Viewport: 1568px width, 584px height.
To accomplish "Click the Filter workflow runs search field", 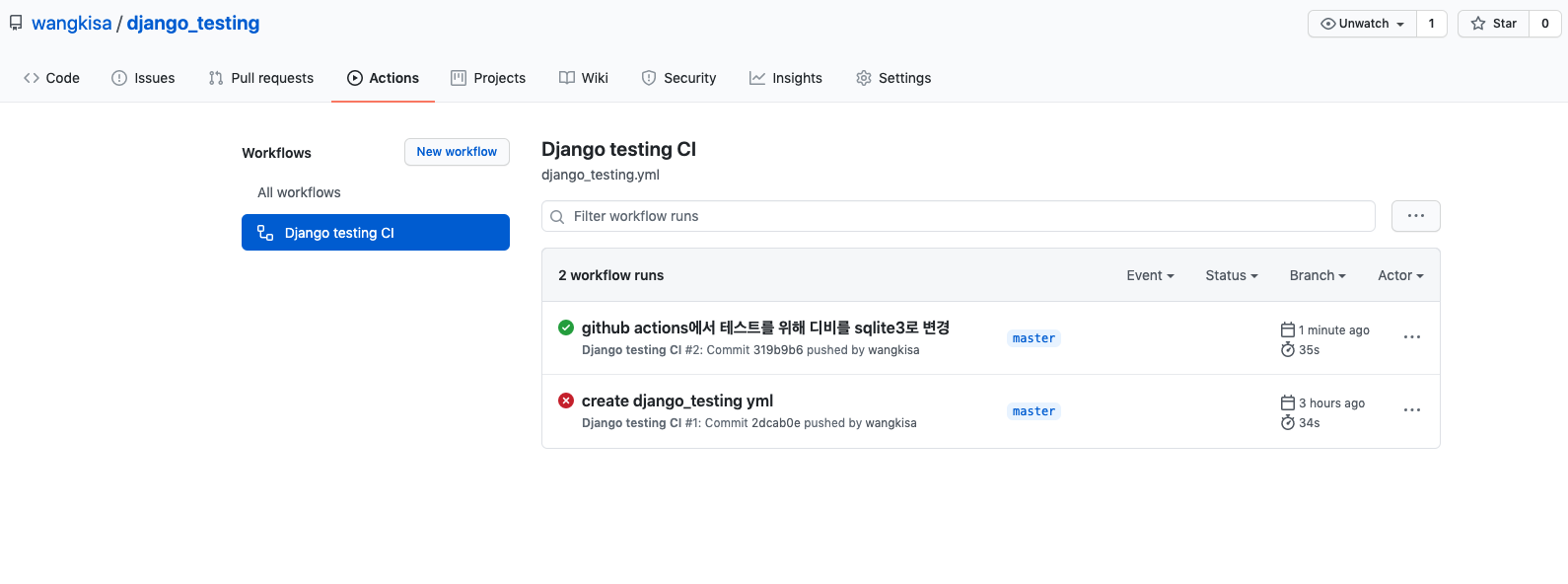I will 959,216.
